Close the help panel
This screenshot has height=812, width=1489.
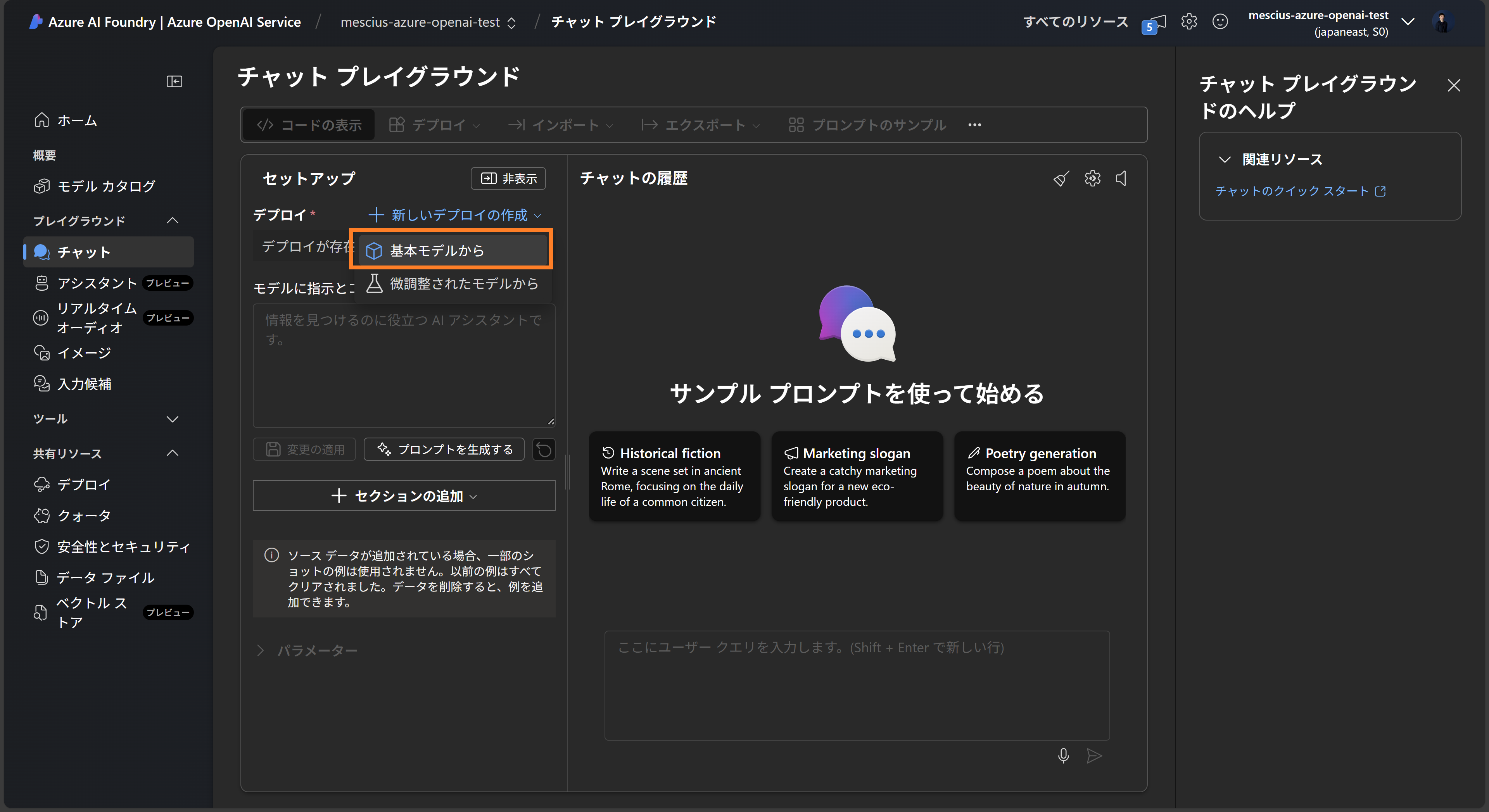(1454, 86)
